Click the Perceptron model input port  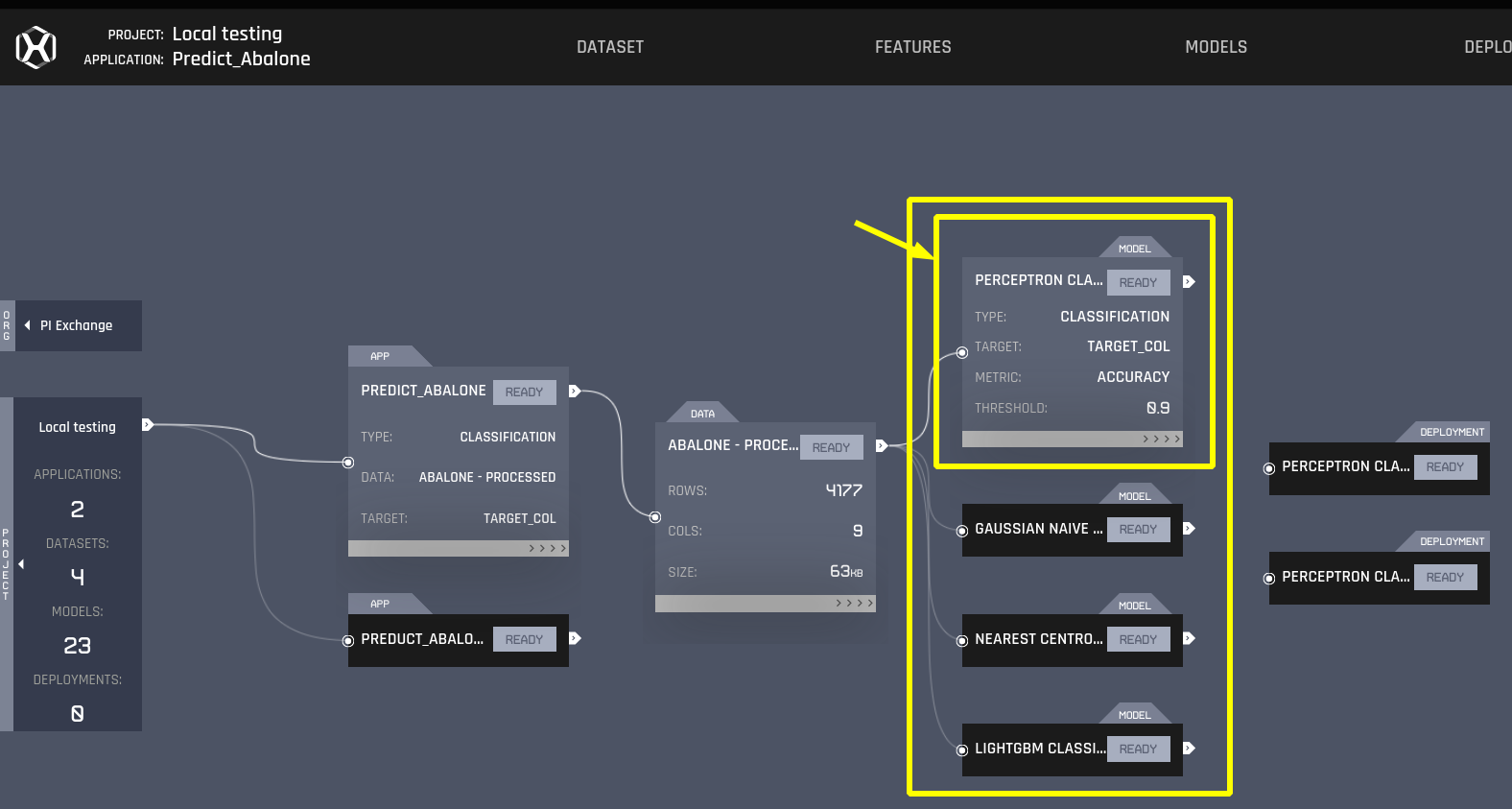[962, 352]
